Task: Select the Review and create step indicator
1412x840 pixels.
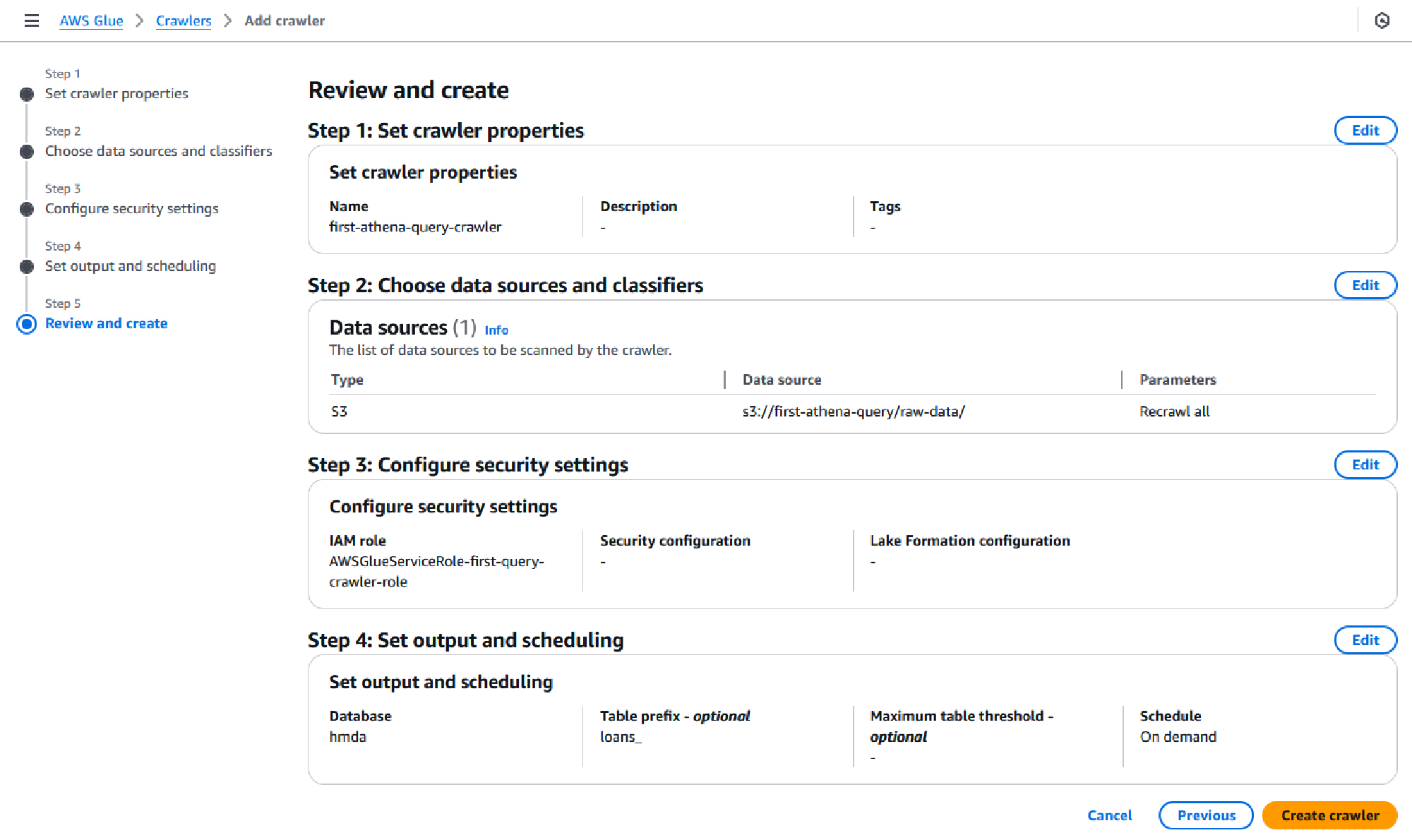Action: 26,324
